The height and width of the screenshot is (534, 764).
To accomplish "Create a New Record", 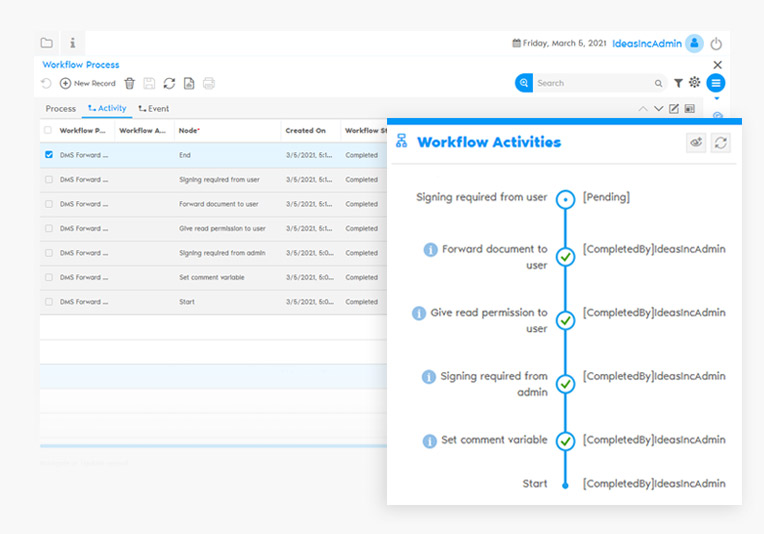I will (88, 83).
